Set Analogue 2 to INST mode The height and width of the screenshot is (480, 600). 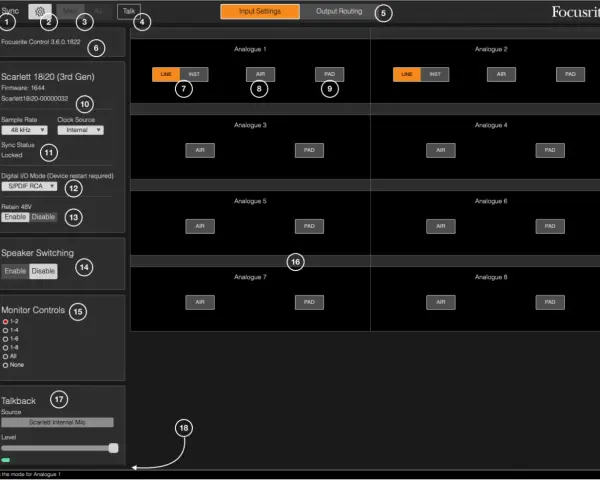(x=435, y=74)
